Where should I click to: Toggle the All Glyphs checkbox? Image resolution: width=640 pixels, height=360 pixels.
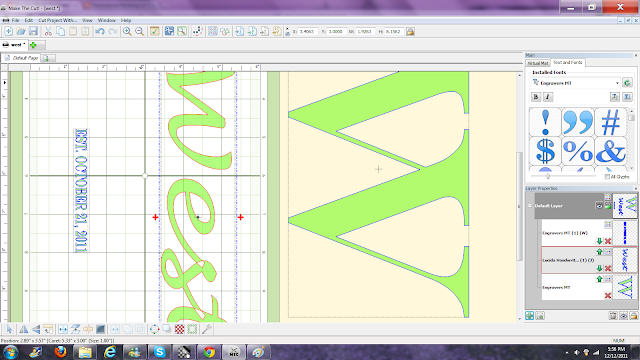pyautogui.click(x=607, y=177)
